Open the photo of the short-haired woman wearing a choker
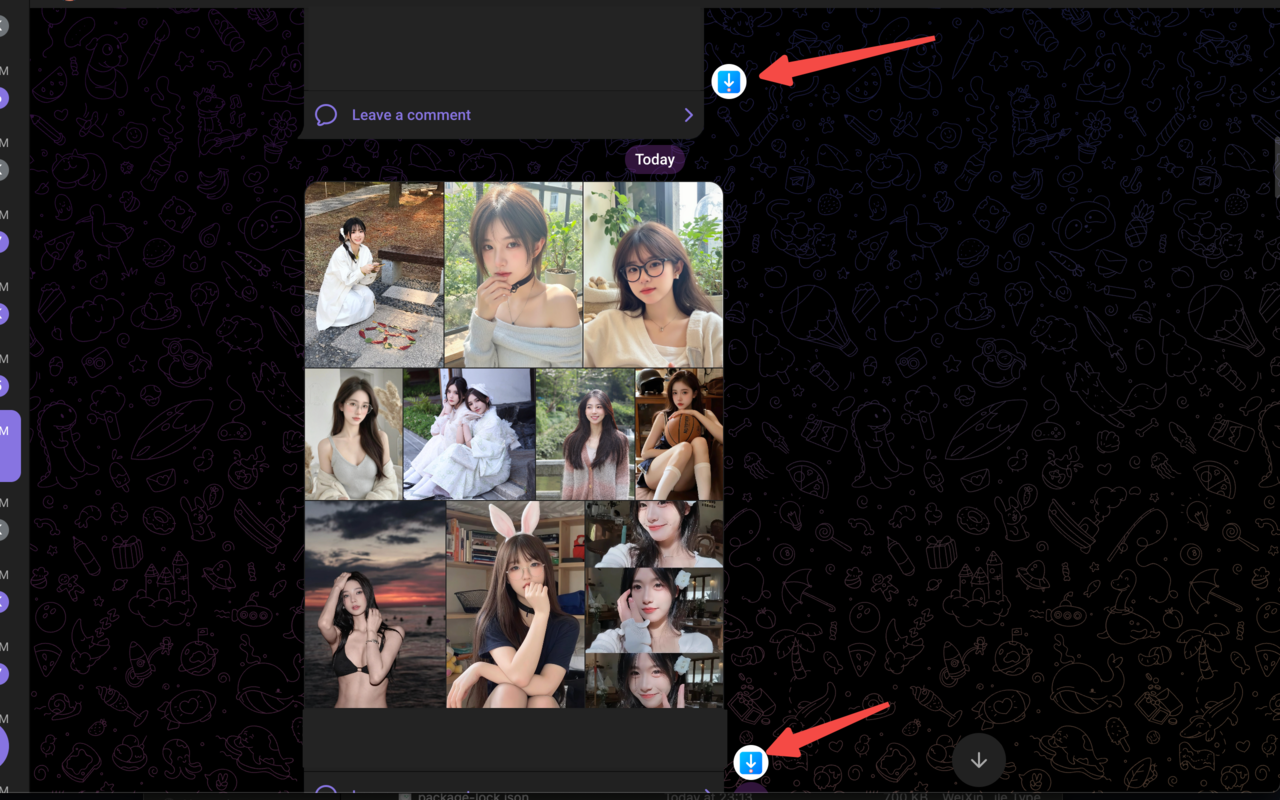Viewport: 1280px width, 800px height. (x=514, y=274)
